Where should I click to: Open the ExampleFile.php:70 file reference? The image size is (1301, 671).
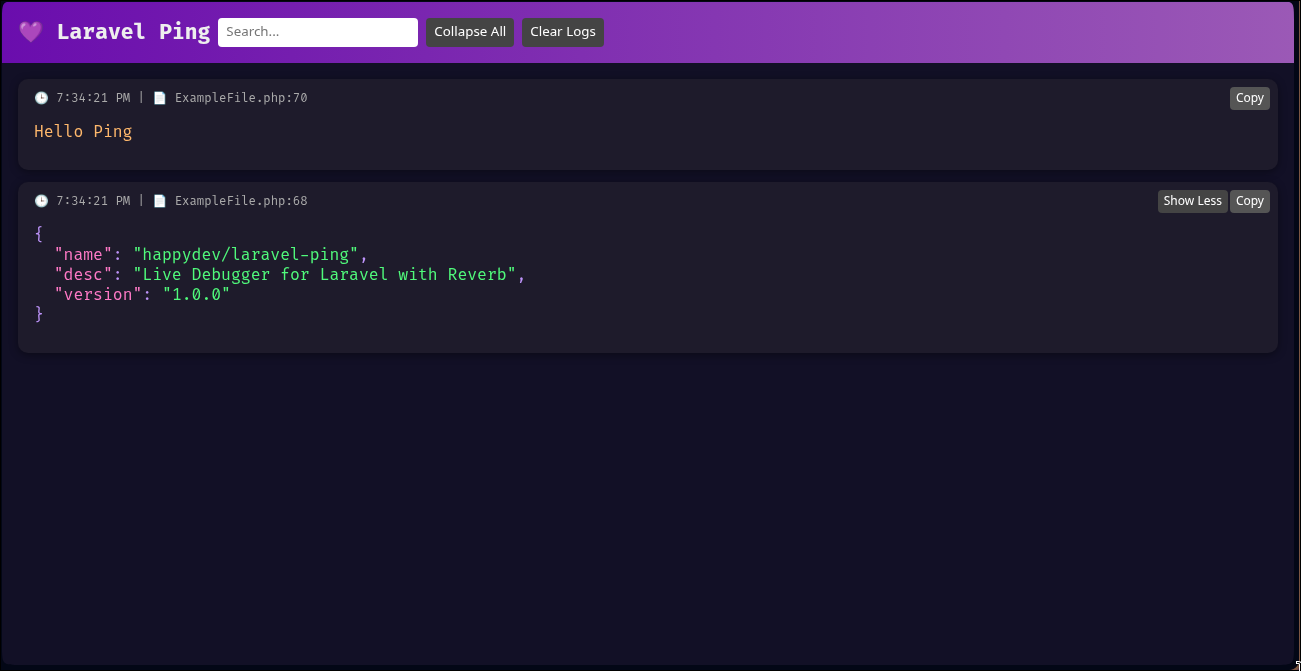pyautogui.click(x=241, y=97)
